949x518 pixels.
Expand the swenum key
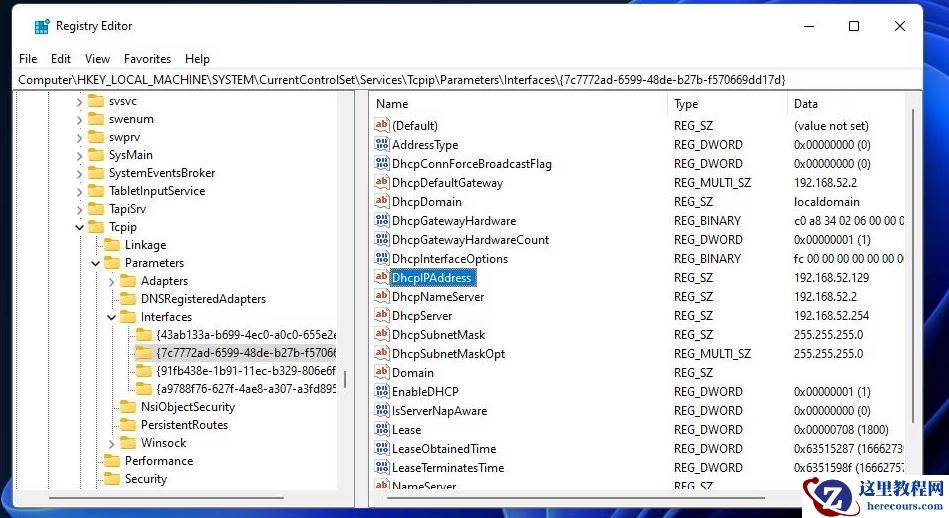[79, 120]
